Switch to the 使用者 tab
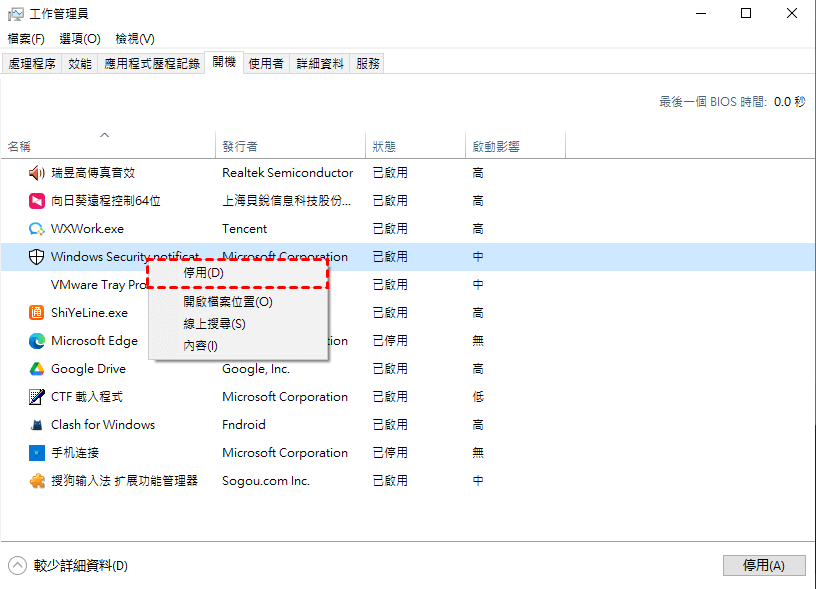The height and width of the screenshot is (589, 816). 266,63
